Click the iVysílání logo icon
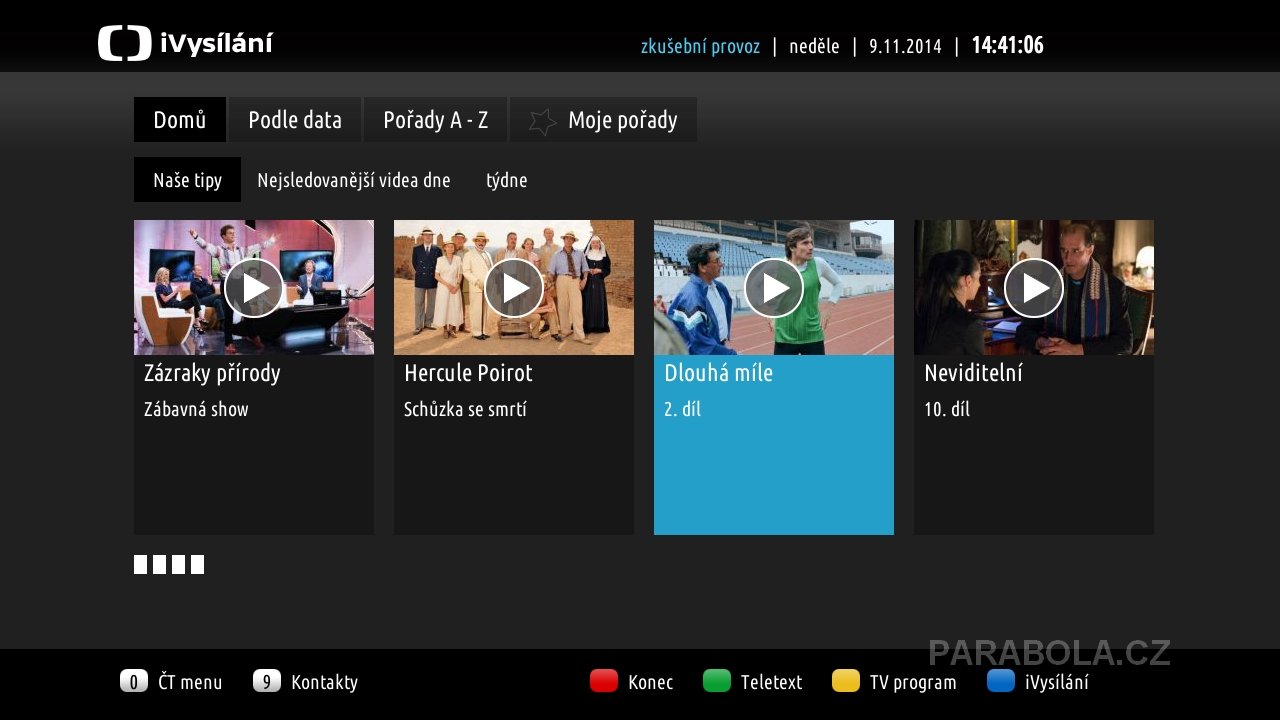This screenshot has height=720, width=1280. click(125, 44)
